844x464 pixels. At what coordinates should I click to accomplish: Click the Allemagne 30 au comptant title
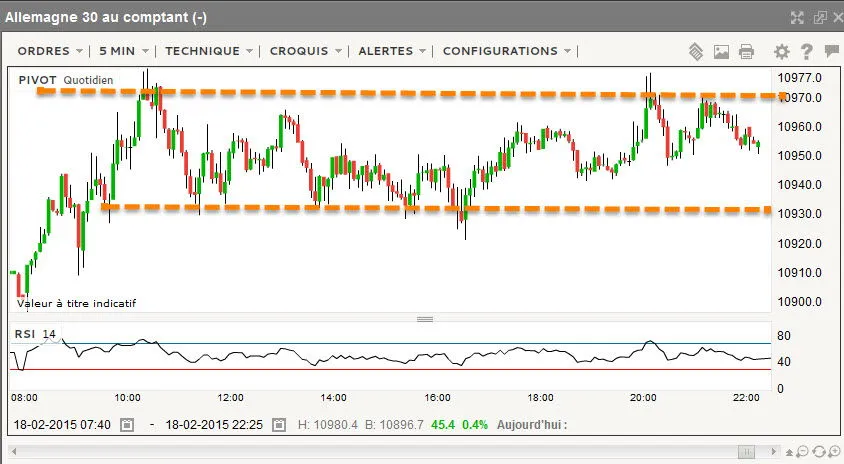pos(106,17)
